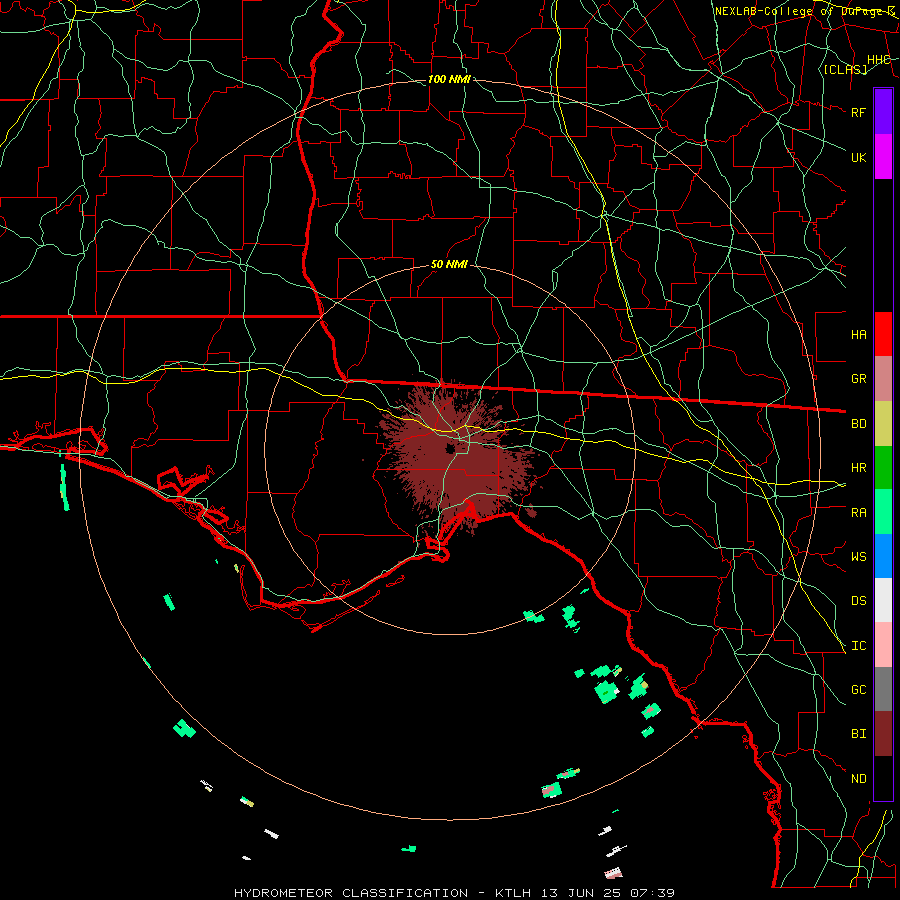900x900 pixels.
Task: Click the NEXLAB-College of DuPage credit text
Action: 806,11
